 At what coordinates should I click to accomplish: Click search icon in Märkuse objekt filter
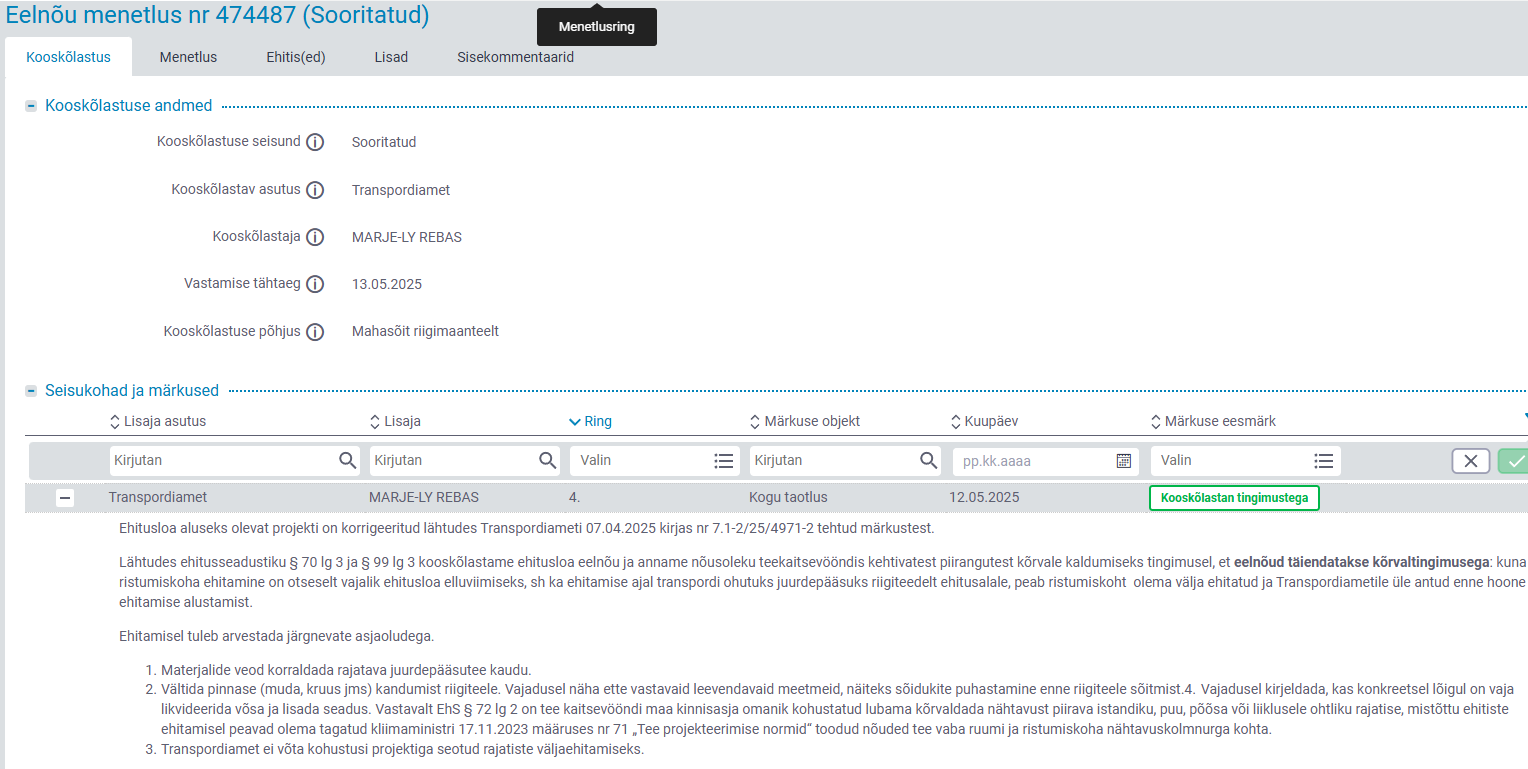tap(929, 460)
